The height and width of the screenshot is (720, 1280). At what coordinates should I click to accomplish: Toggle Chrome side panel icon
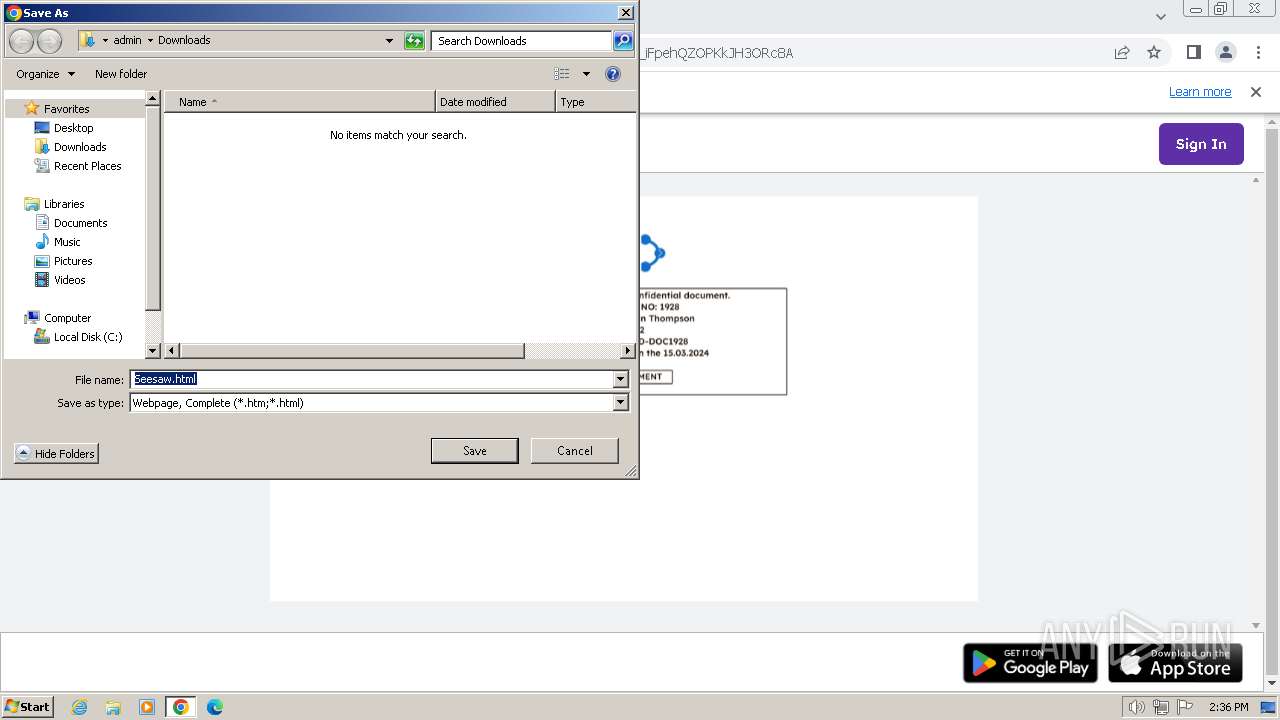tap(1193, 52)
